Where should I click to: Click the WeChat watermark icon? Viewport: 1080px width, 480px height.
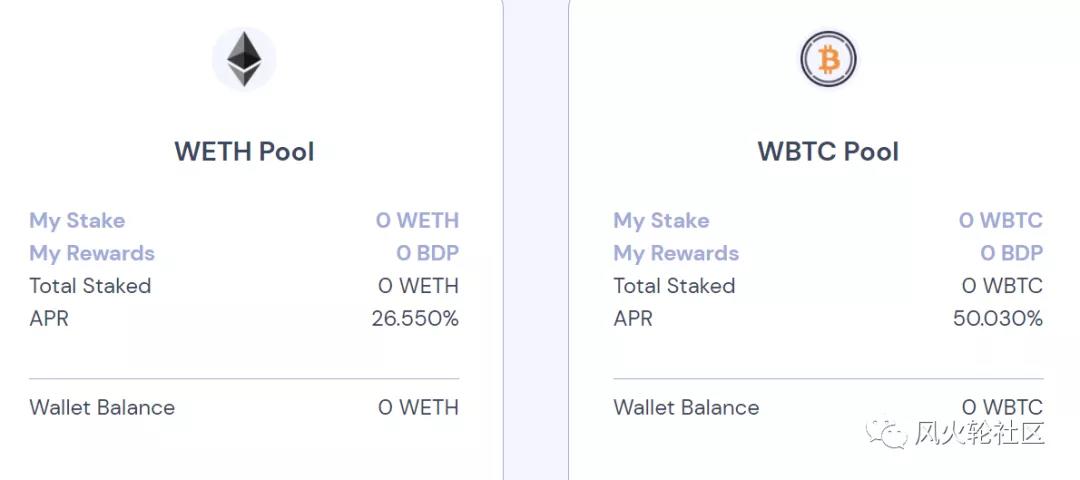tap(887, 435)
